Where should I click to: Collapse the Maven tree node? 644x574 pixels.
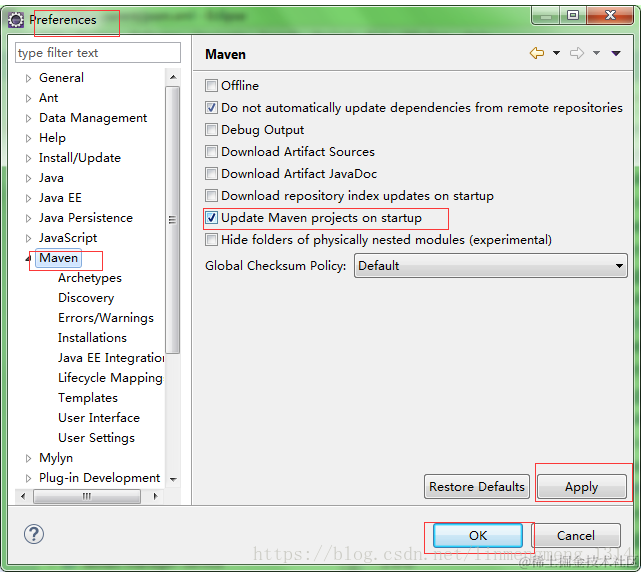click(x=28, y=259)
